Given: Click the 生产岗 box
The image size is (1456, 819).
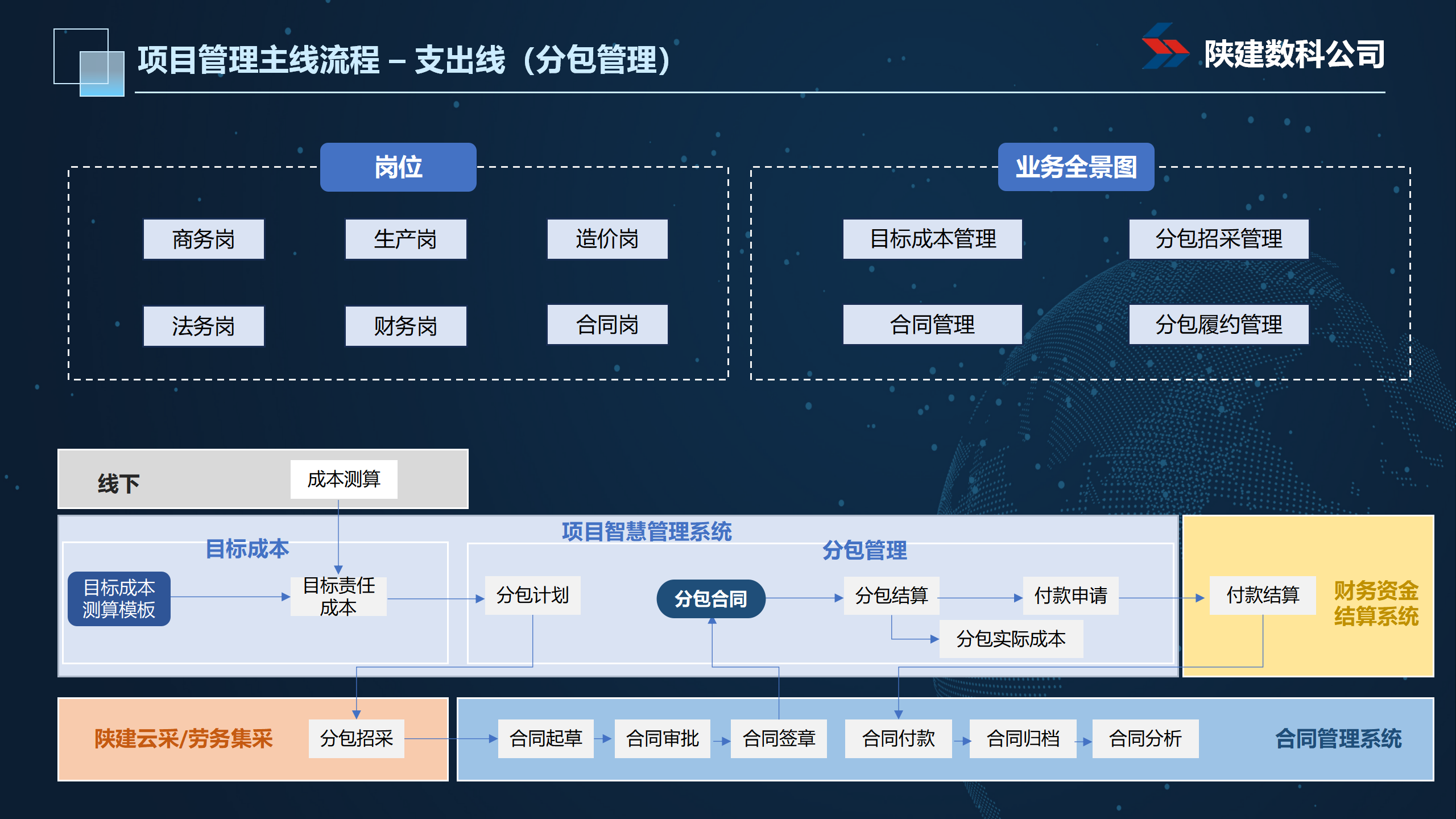Looking at the screenshot, I should pos(406,239).
